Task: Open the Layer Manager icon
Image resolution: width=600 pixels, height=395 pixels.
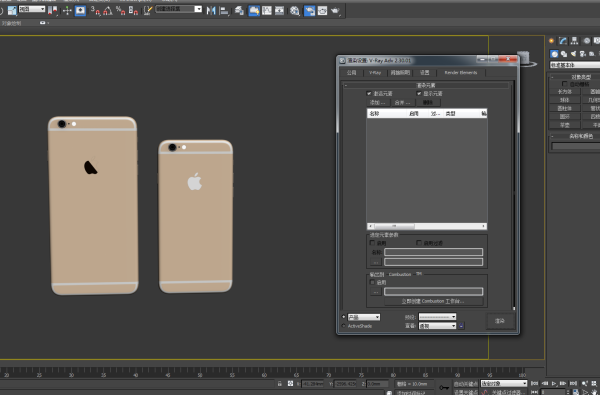Action: point(240,11)
